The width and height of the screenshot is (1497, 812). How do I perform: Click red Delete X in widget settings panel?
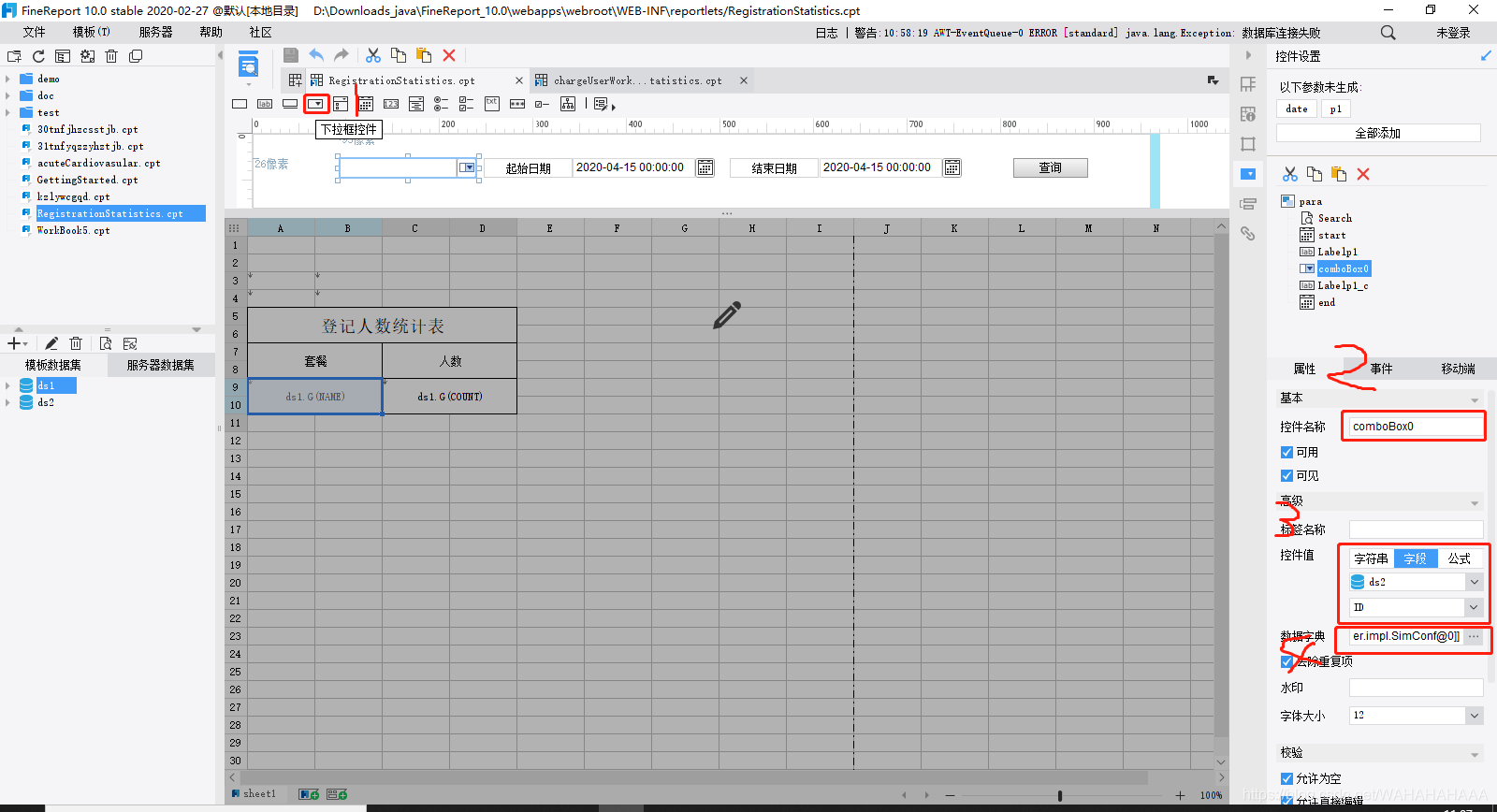(1363, 174)
